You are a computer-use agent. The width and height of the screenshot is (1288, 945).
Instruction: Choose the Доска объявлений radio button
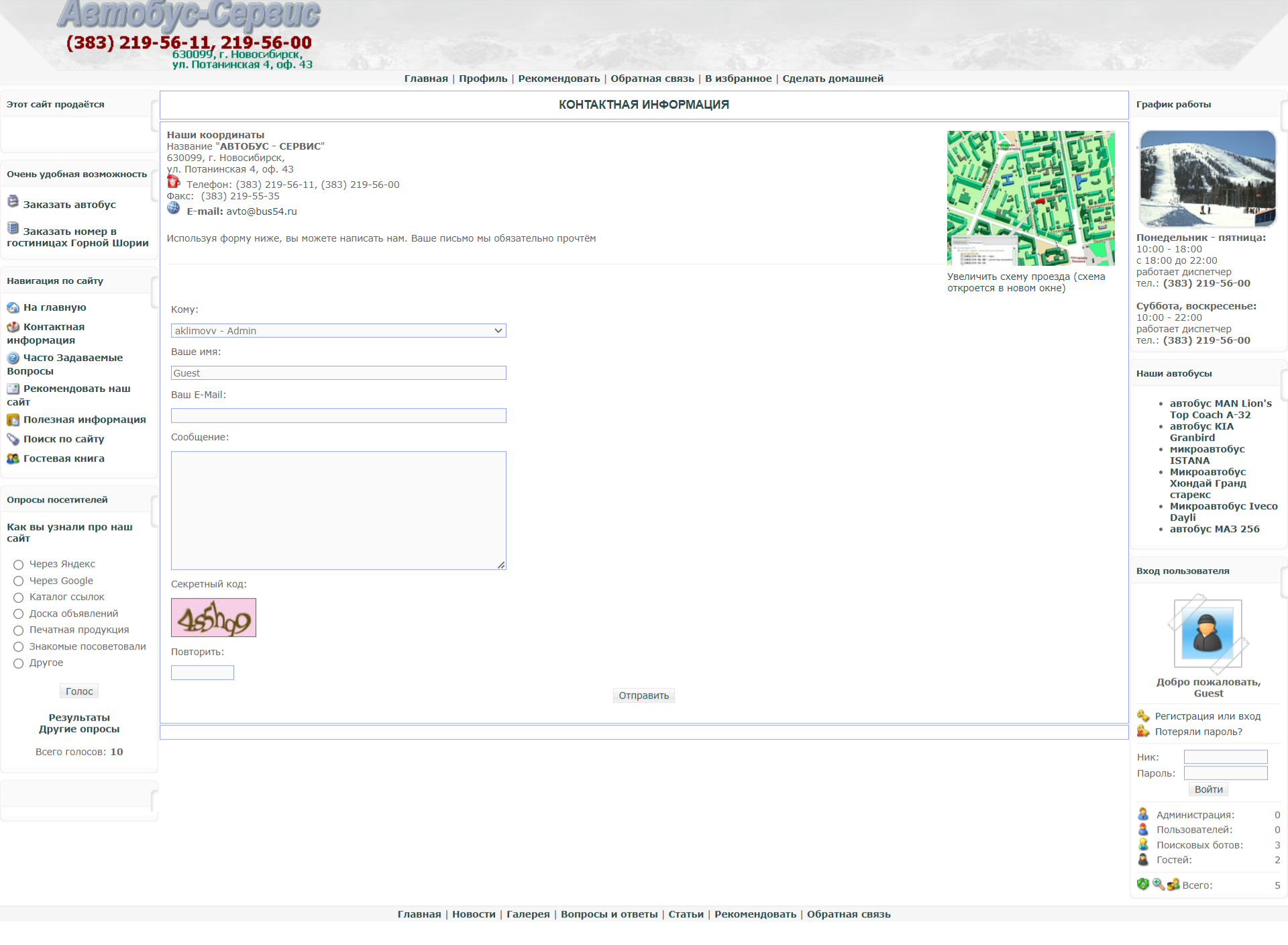[19, 614]
